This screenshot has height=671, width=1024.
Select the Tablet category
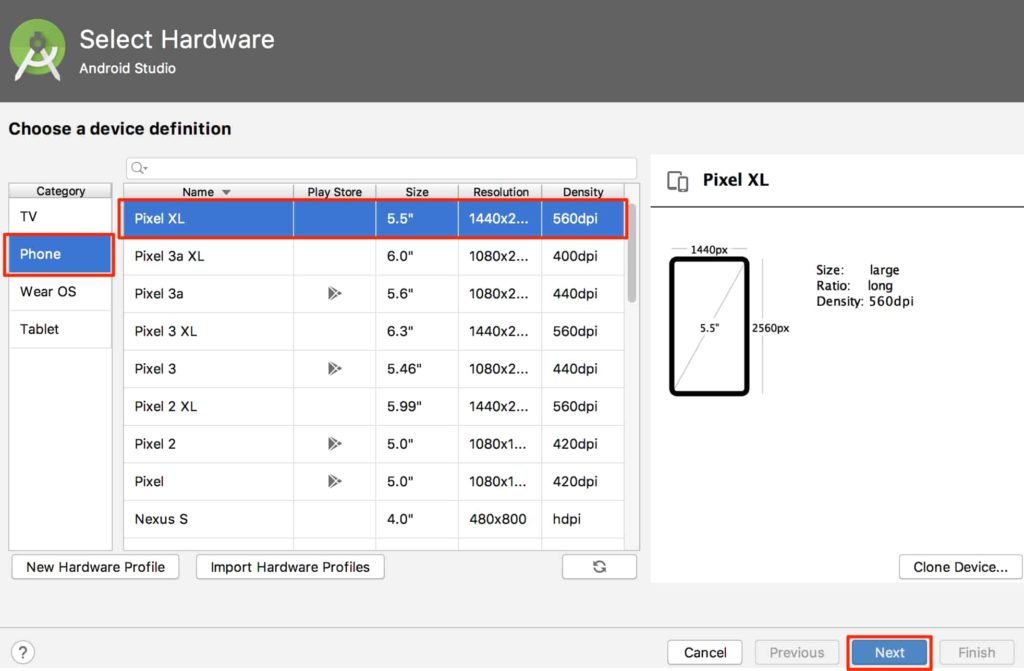coord(60,329)
